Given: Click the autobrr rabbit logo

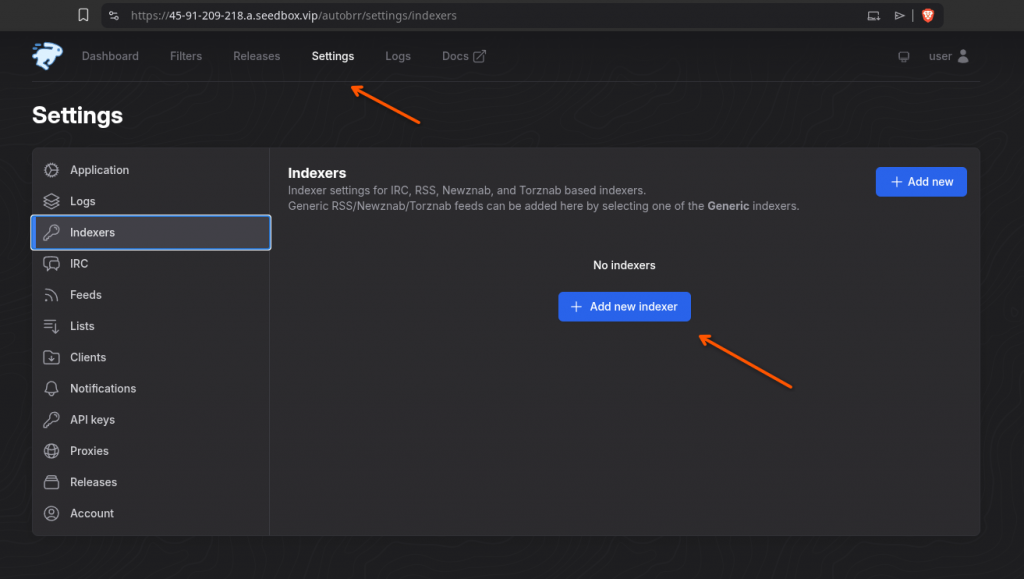Looking at the screenshot, I should tap(47, 56).
